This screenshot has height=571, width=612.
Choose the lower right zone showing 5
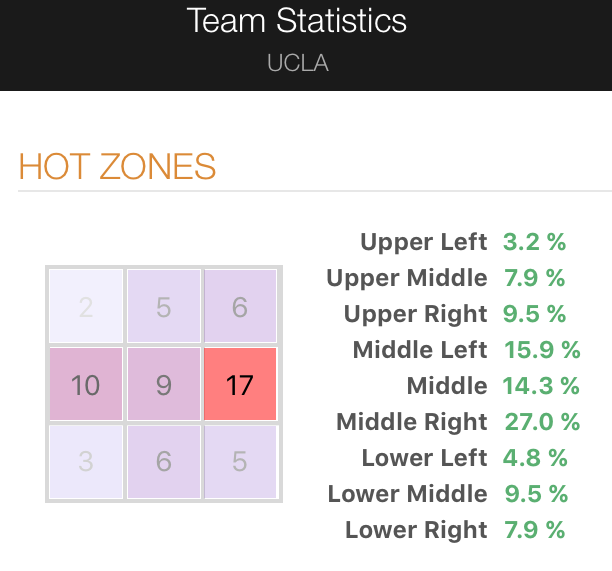coord(240,462)
